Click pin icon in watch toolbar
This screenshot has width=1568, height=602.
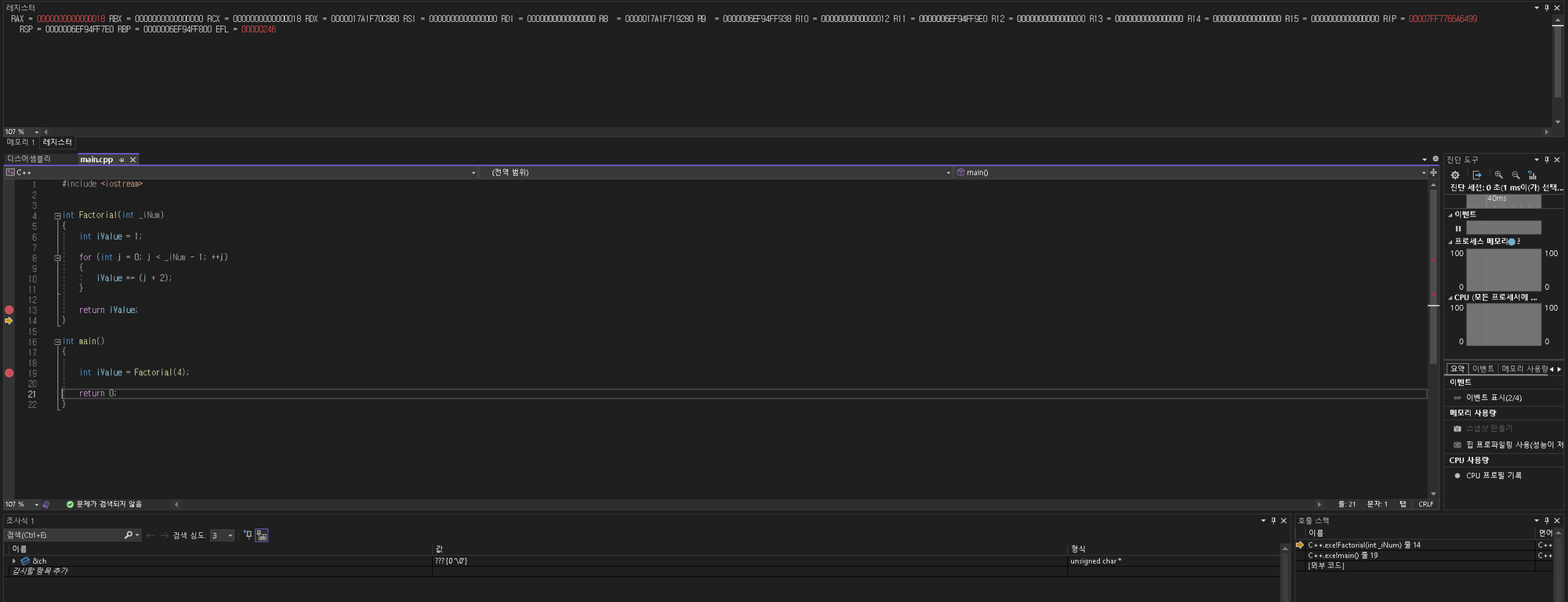(248, 535)
